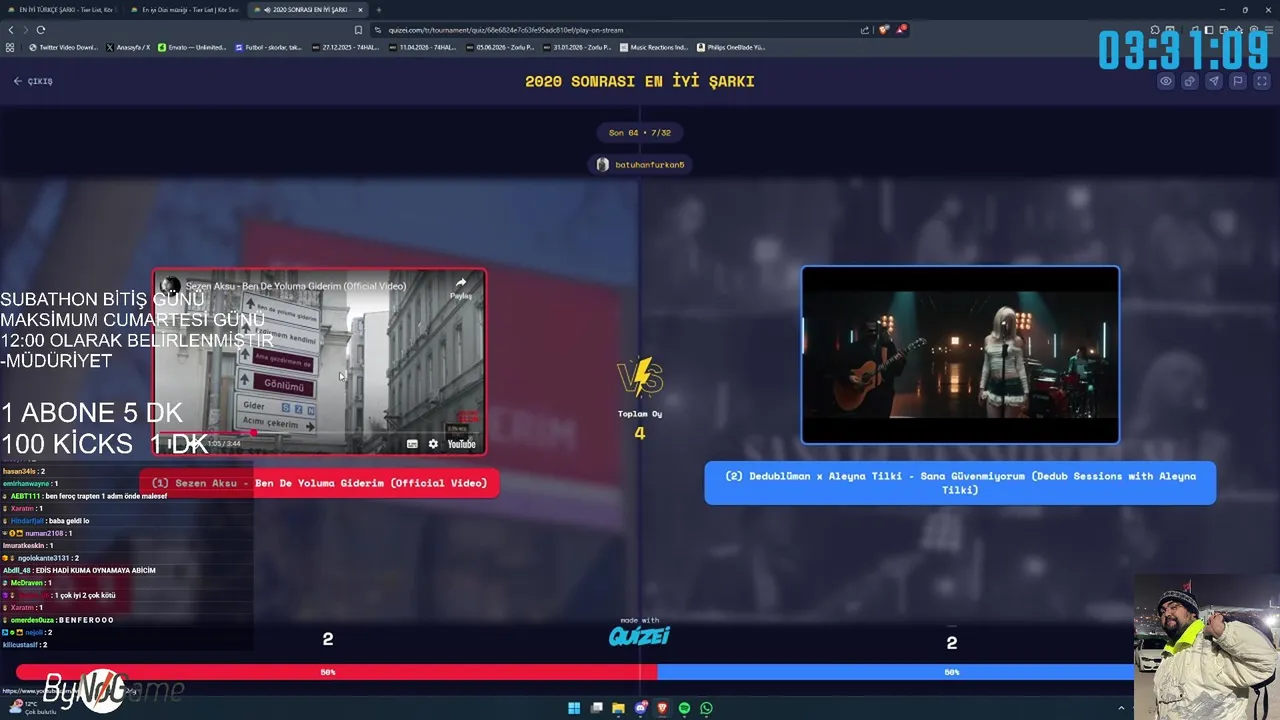Open Anasayfa / X bookmark

tap(128, 47)
